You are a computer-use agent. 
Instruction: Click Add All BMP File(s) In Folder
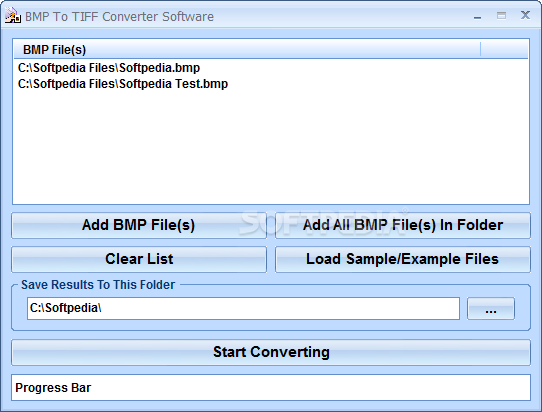tap(403, 225)
